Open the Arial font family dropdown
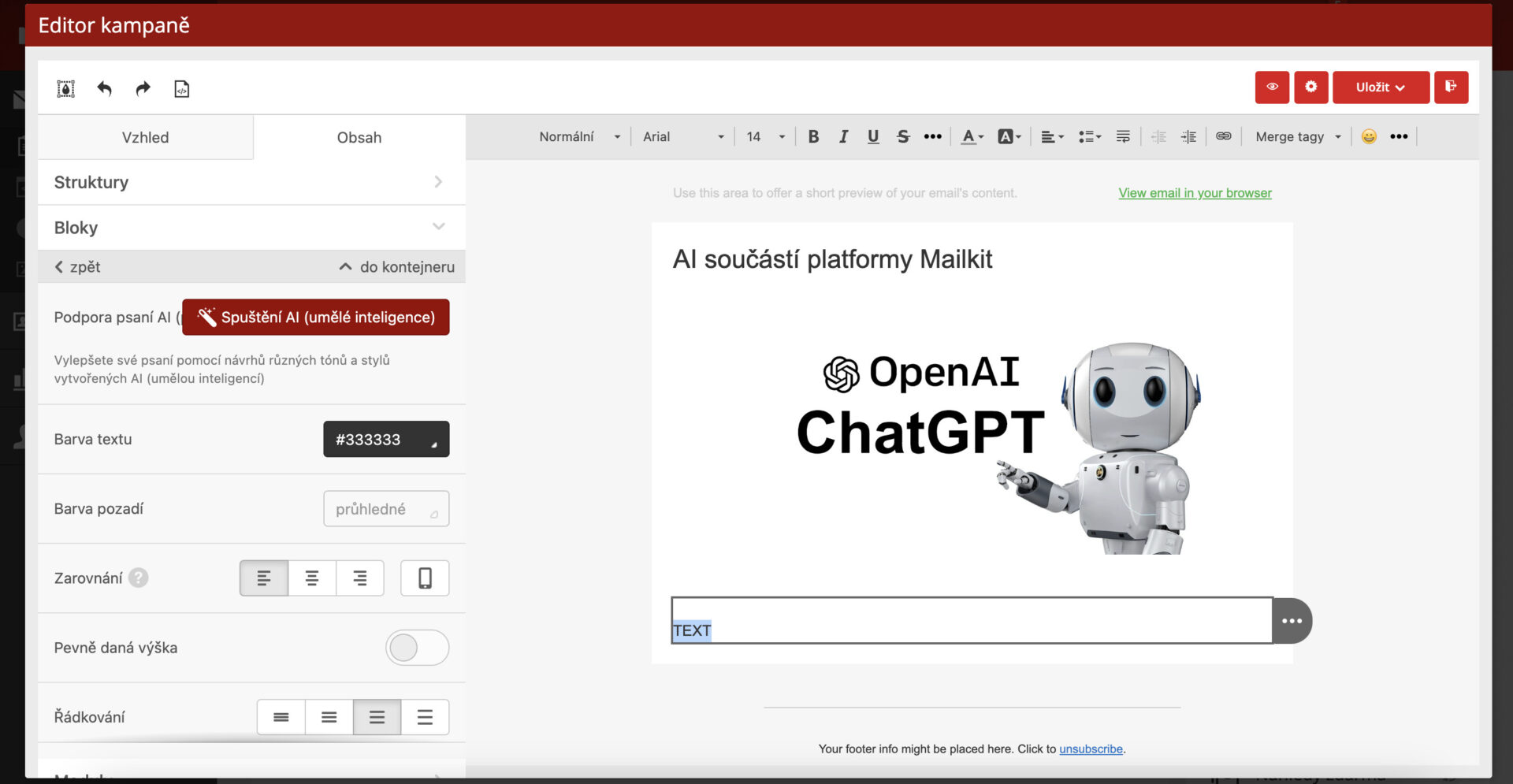 683,137
